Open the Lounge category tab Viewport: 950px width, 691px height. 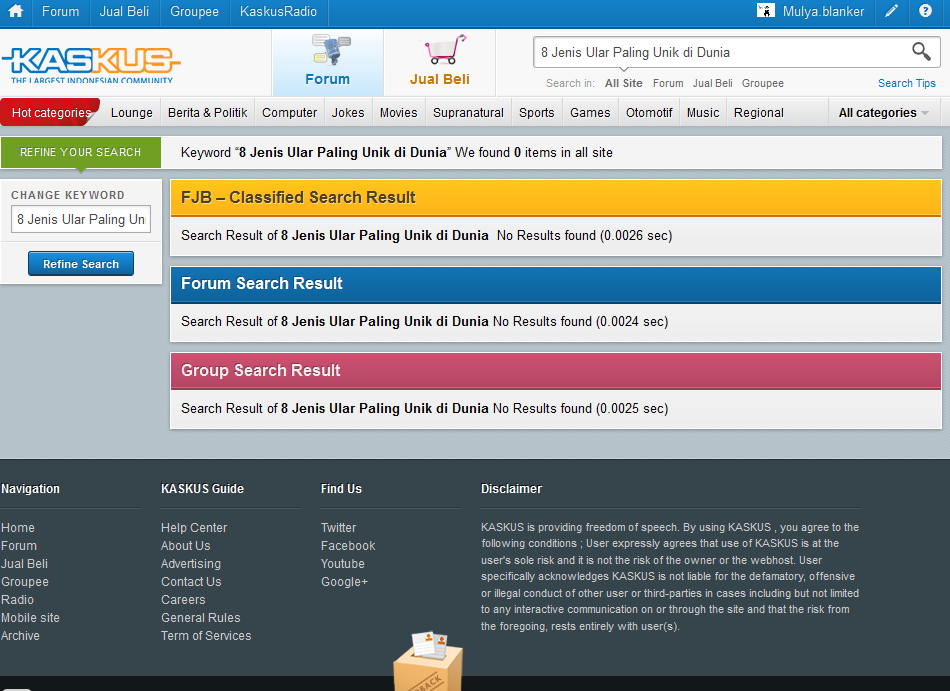[x=132, y=113]
